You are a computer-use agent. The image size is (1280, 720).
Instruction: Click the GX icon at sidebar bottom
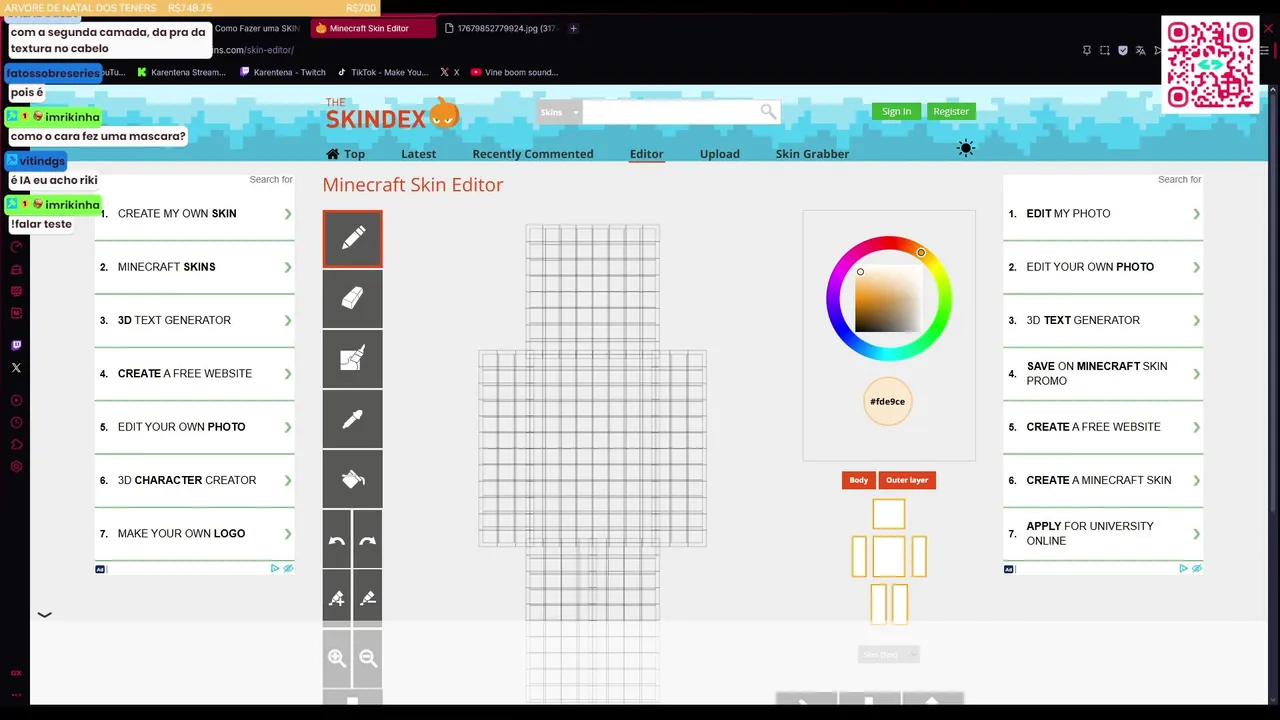click(16, 673)
